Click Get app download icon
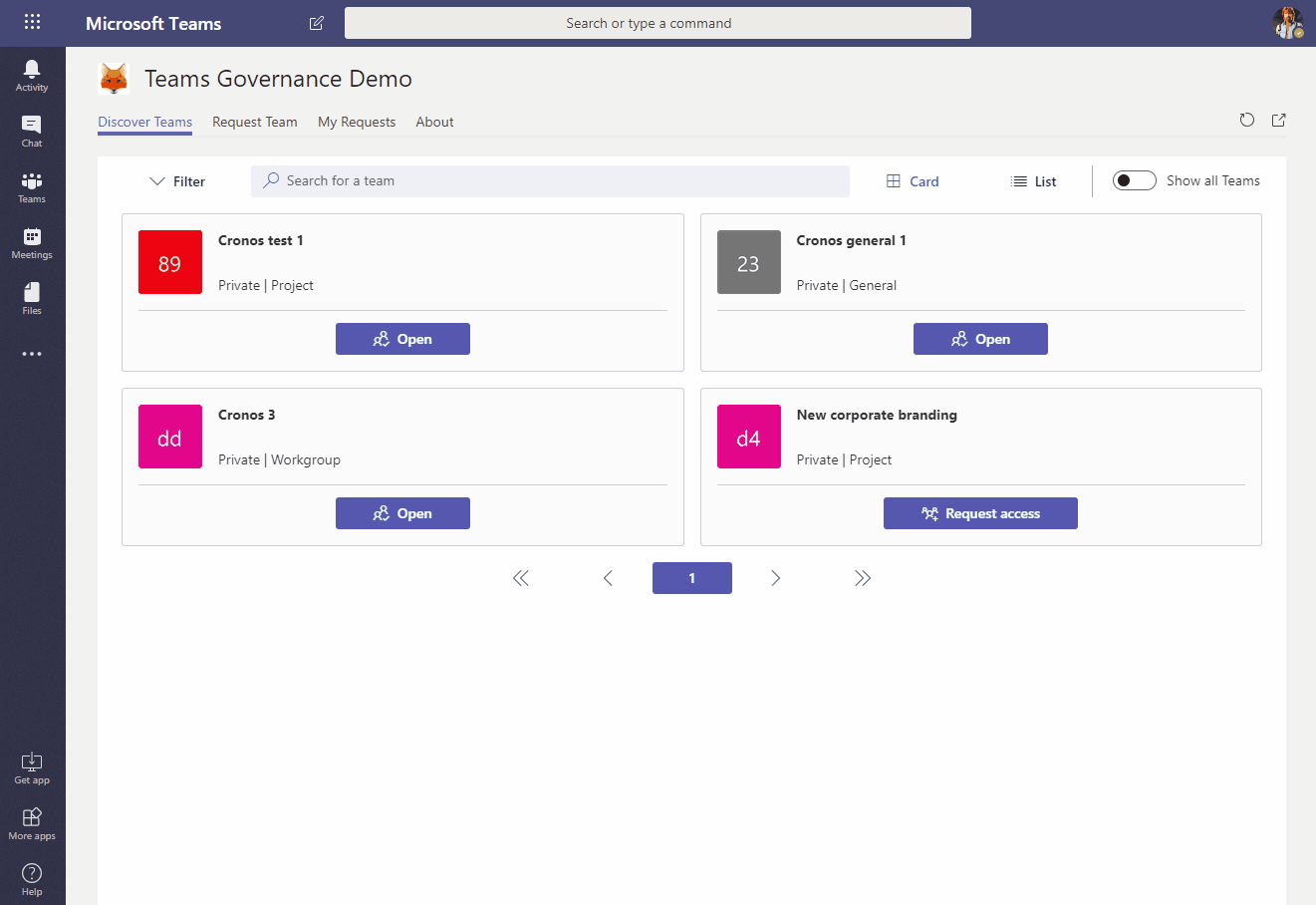Image resolution: width=1316 pixels, height=905 pixels. pos(32,767)
